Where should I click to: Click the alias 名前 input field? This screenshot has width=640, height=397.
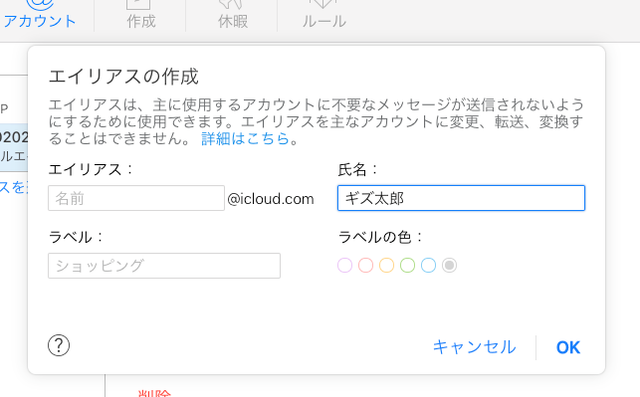136,198
